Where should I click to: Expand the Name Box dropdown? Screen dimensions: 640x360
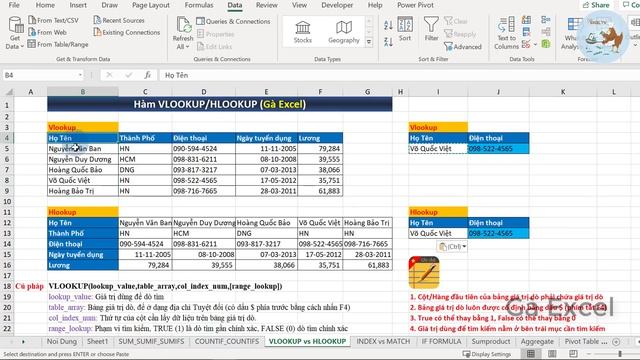coord(80,75)
